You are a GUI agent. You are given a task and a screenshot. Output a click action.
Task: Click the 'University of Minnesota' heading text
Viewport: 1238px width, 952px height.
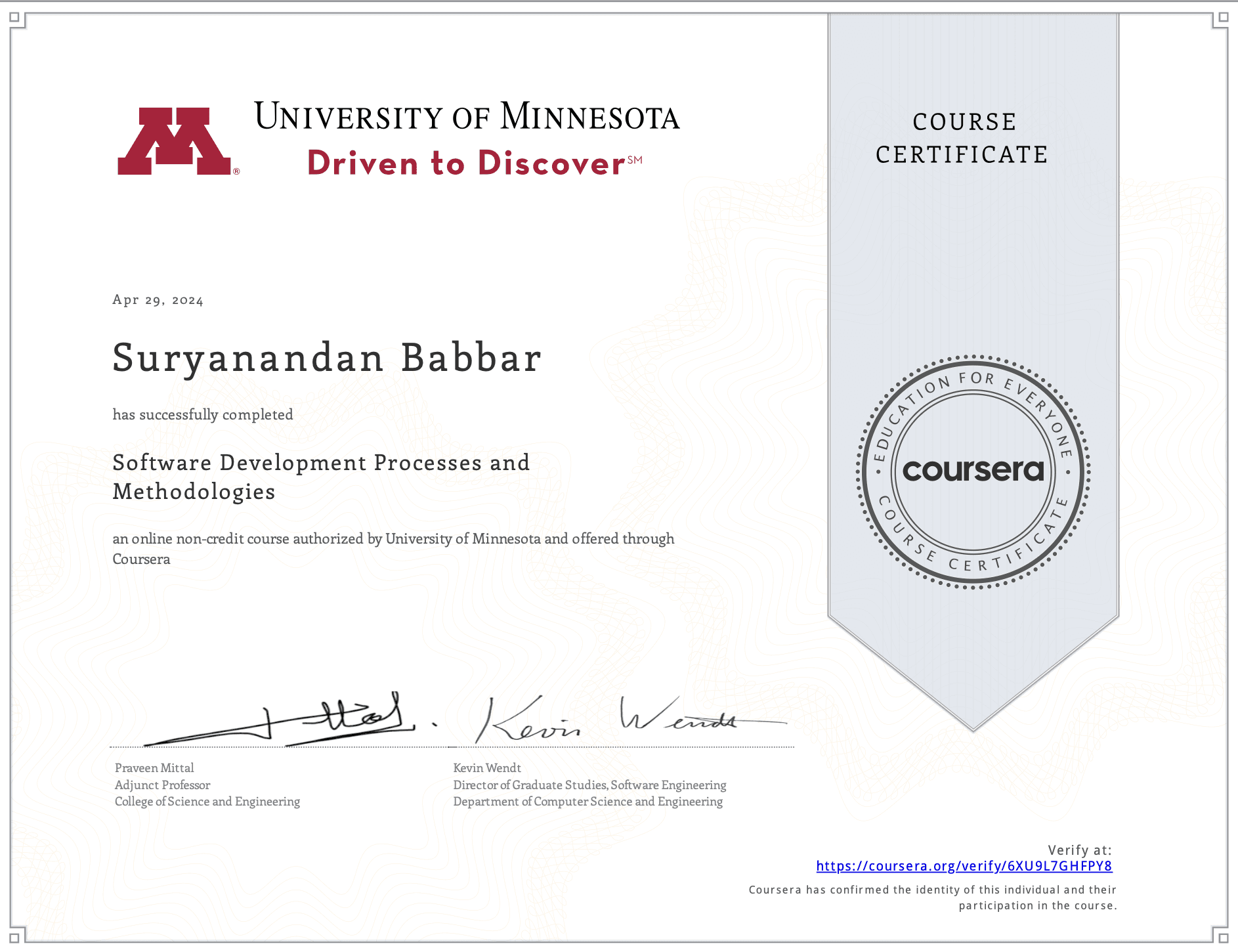click(467, 116)
